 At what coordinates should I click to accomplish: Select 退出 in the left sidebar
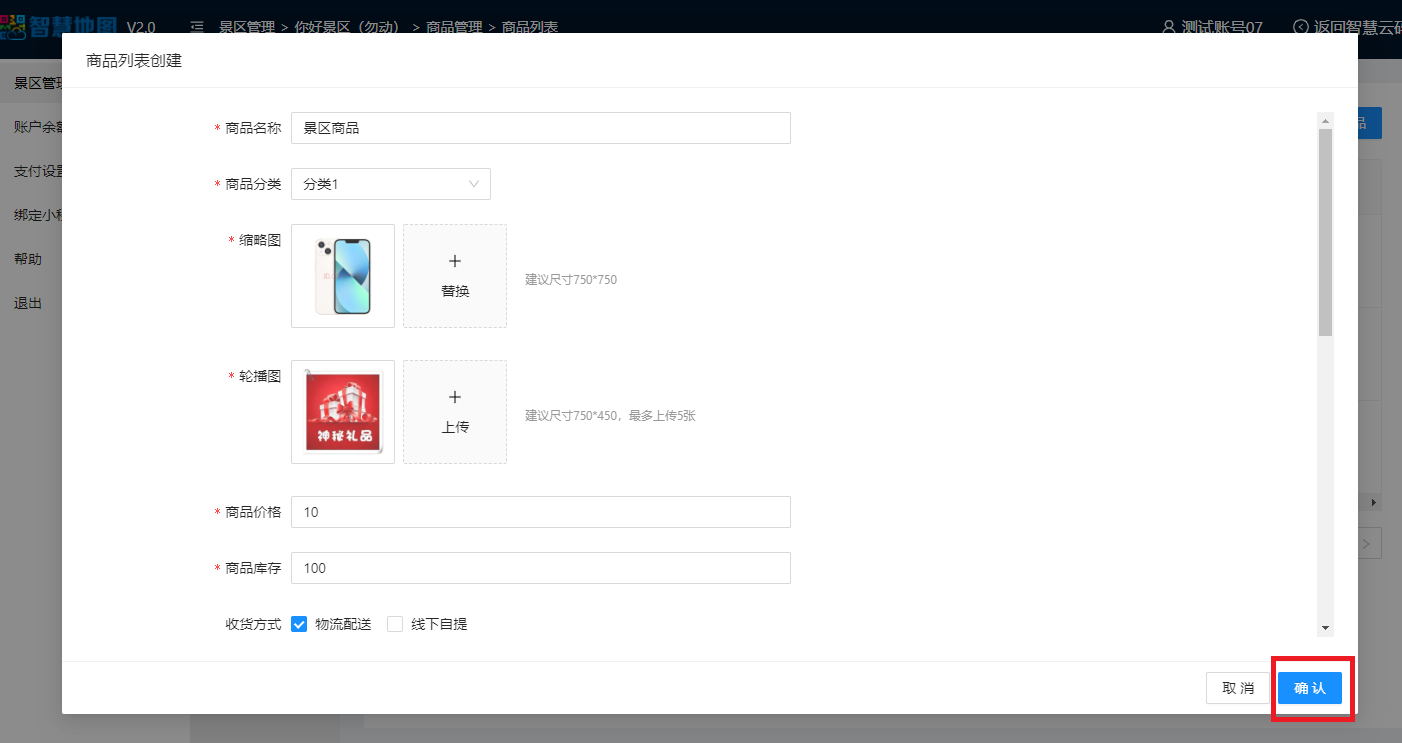[x=28, y=303]
